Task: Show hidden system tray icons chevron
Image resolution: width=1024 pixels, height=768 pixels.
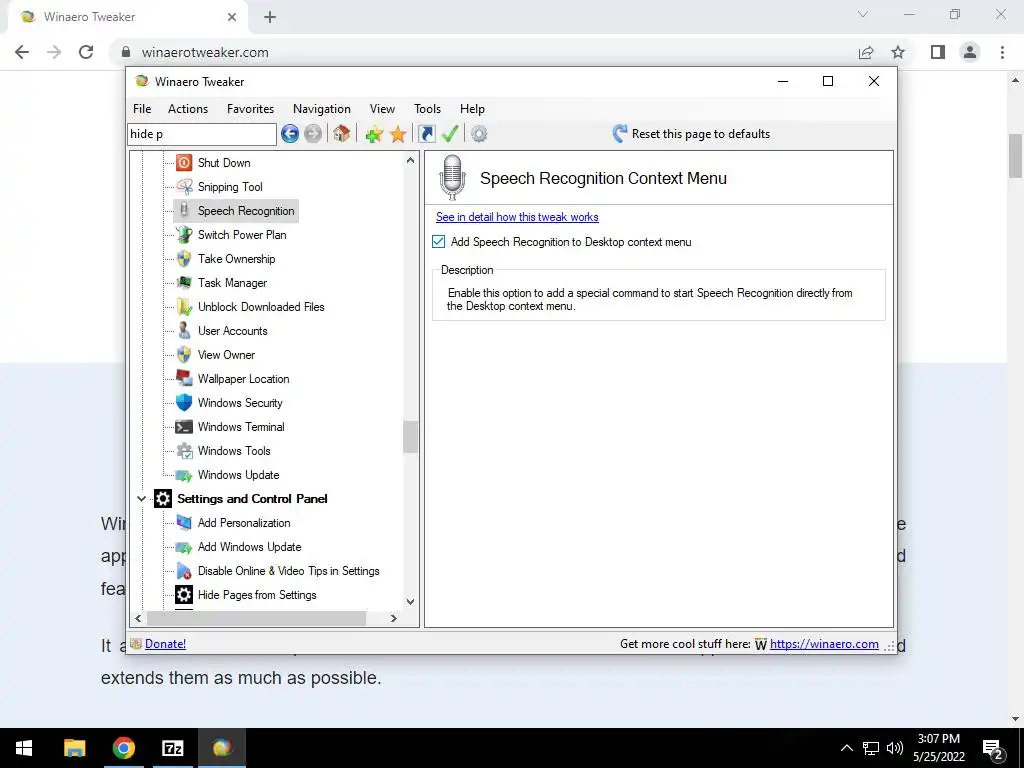Action: [846, 748]
